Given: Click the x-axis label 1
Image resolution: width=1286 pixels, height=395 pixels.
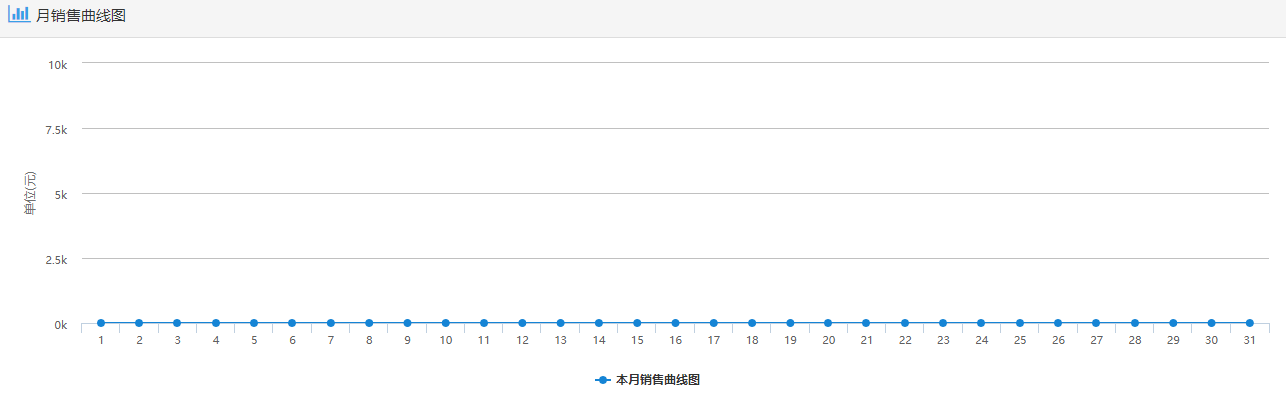Looking at the screenshot, I should click(101, 340).
